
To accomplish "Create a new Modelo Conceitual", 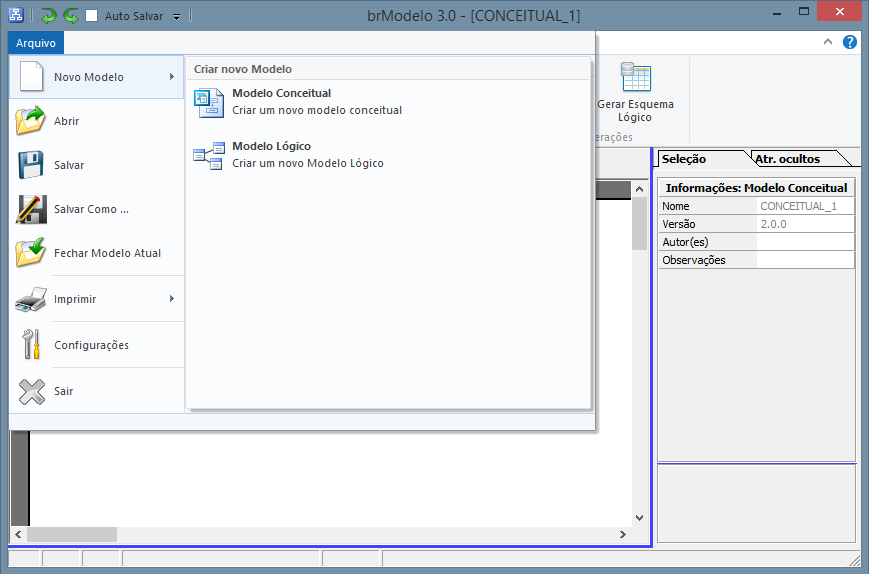I will pyautogui.click(x=388, y=102).
